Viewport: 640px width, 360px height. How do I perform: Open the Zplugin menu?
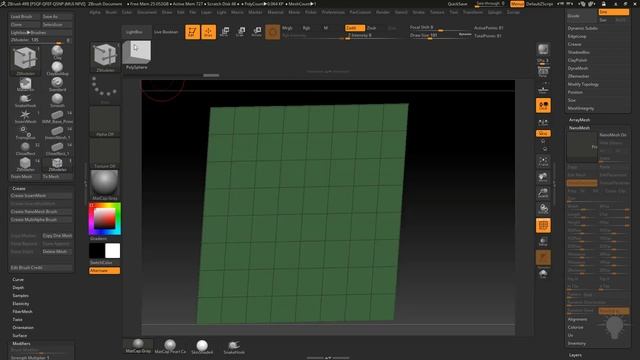pos(495,12)
